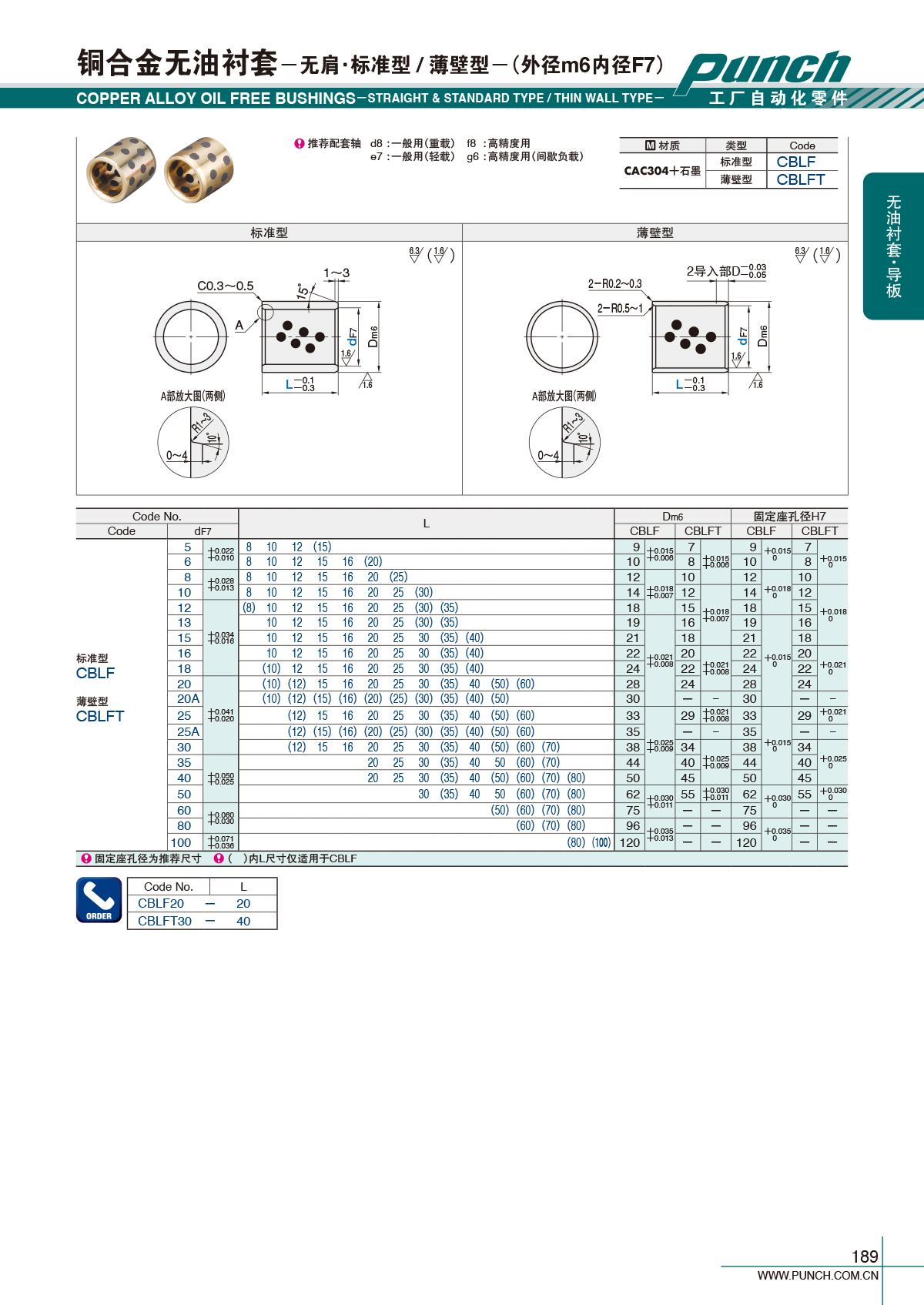This screenshot has width=924, height=1305.
Task: Click the CBLFT code in the material table
Action: [x=801, y=179]
